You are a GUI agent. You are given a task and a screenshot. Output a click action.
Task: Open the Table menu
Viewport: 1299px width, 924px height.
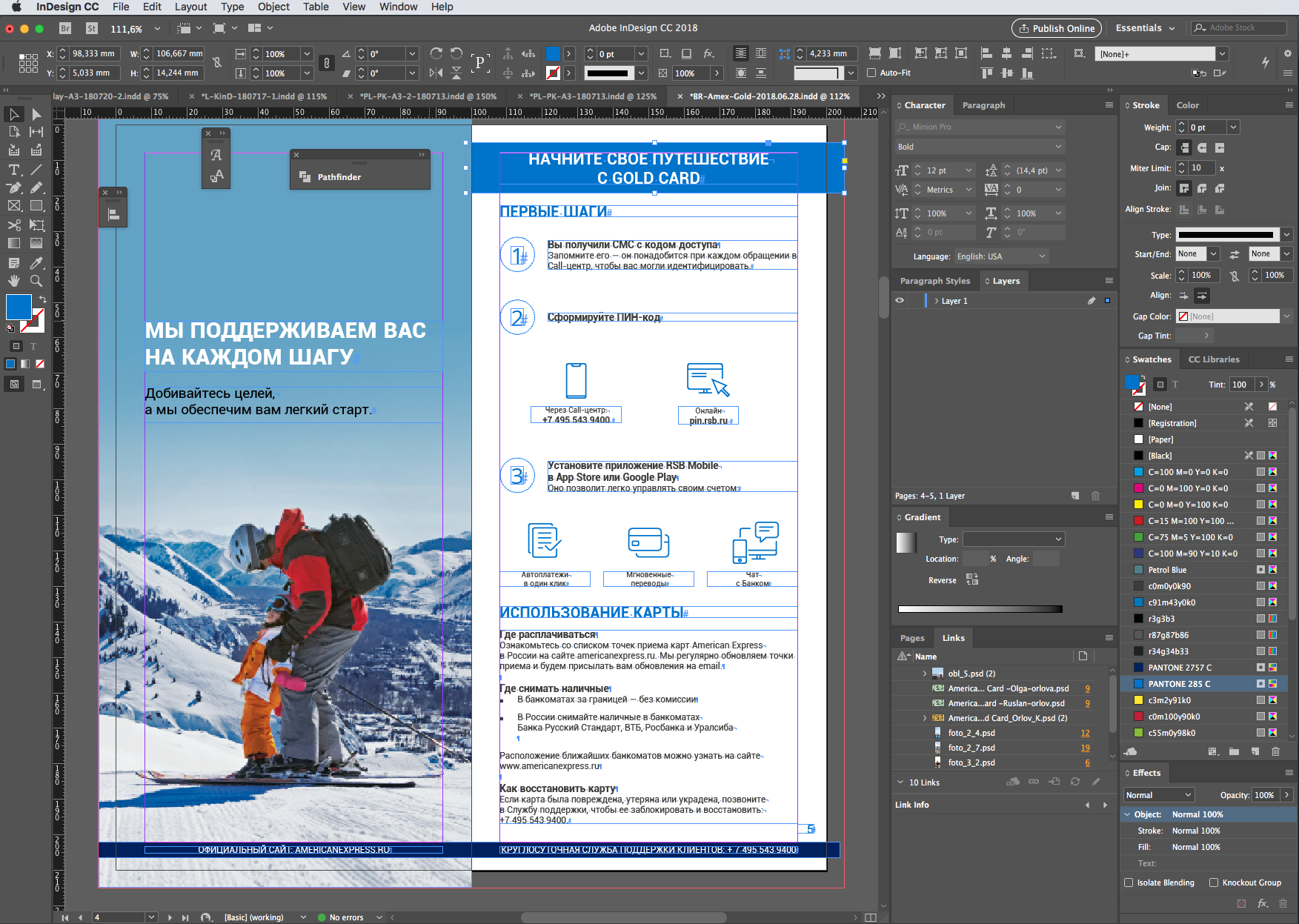click(316, 7)
